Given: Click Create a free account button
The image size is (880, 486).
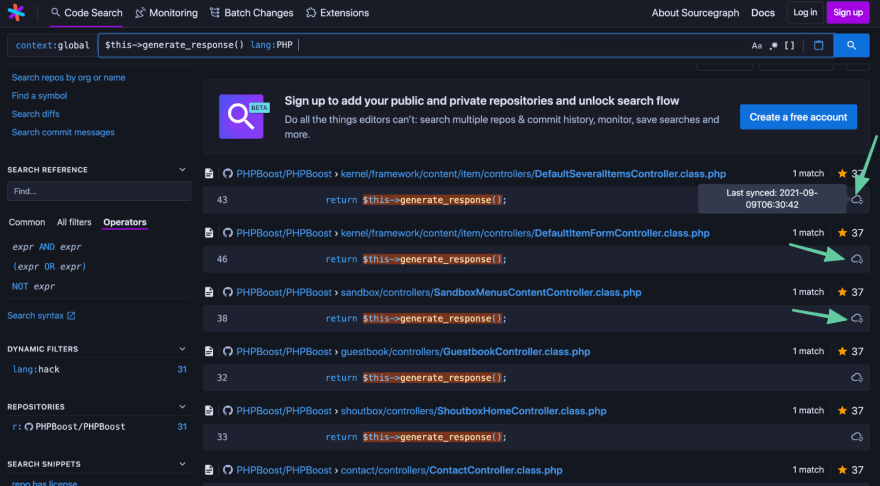Looking at the screenshot, I should pyautogui.click(x=798, y=117).
